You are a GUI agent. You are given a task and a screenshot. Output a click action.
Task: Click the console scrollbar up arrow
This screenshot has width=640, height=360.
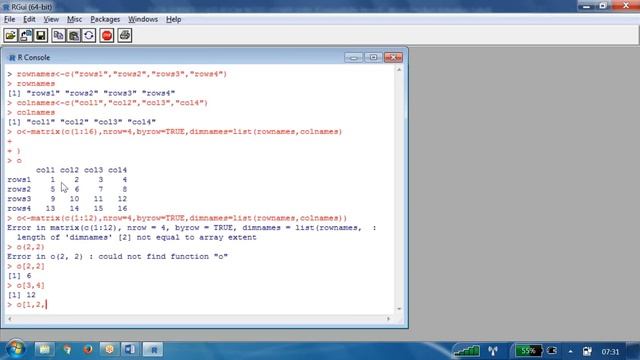point(399,70)
